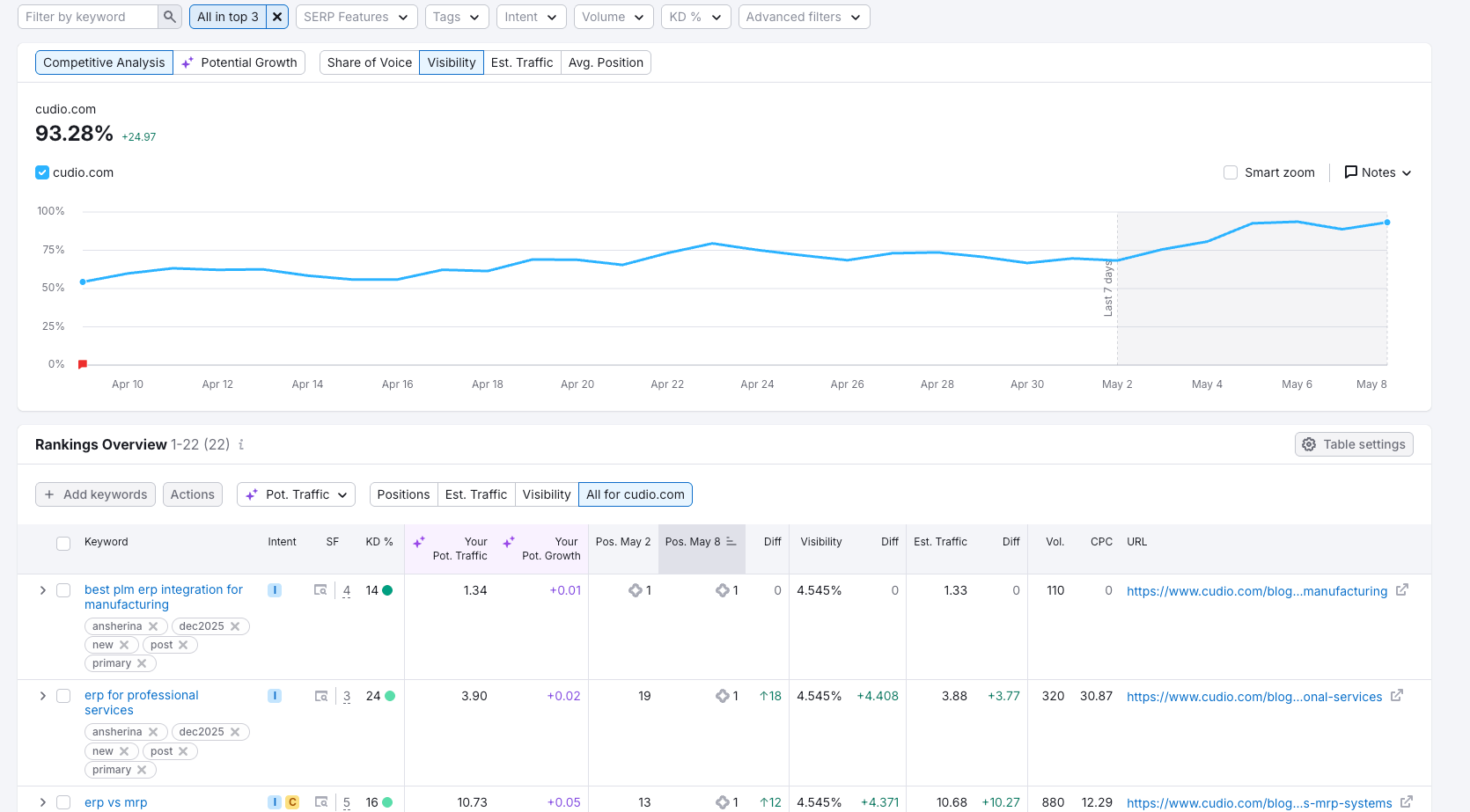Viewport: 1470px width, 812px height.
Task: Select the Share of Voice chart tab
Action: pos(370,62)
